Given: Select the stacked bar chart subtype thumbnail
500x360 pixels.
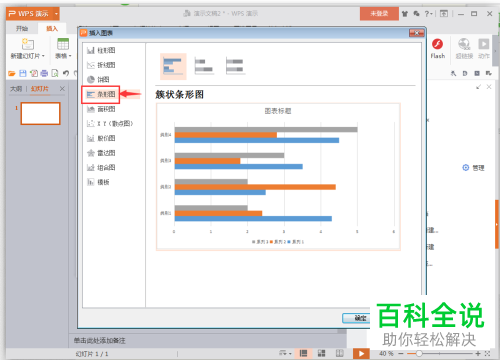Looking at the screenshot, I should click(x=204, y=66).
